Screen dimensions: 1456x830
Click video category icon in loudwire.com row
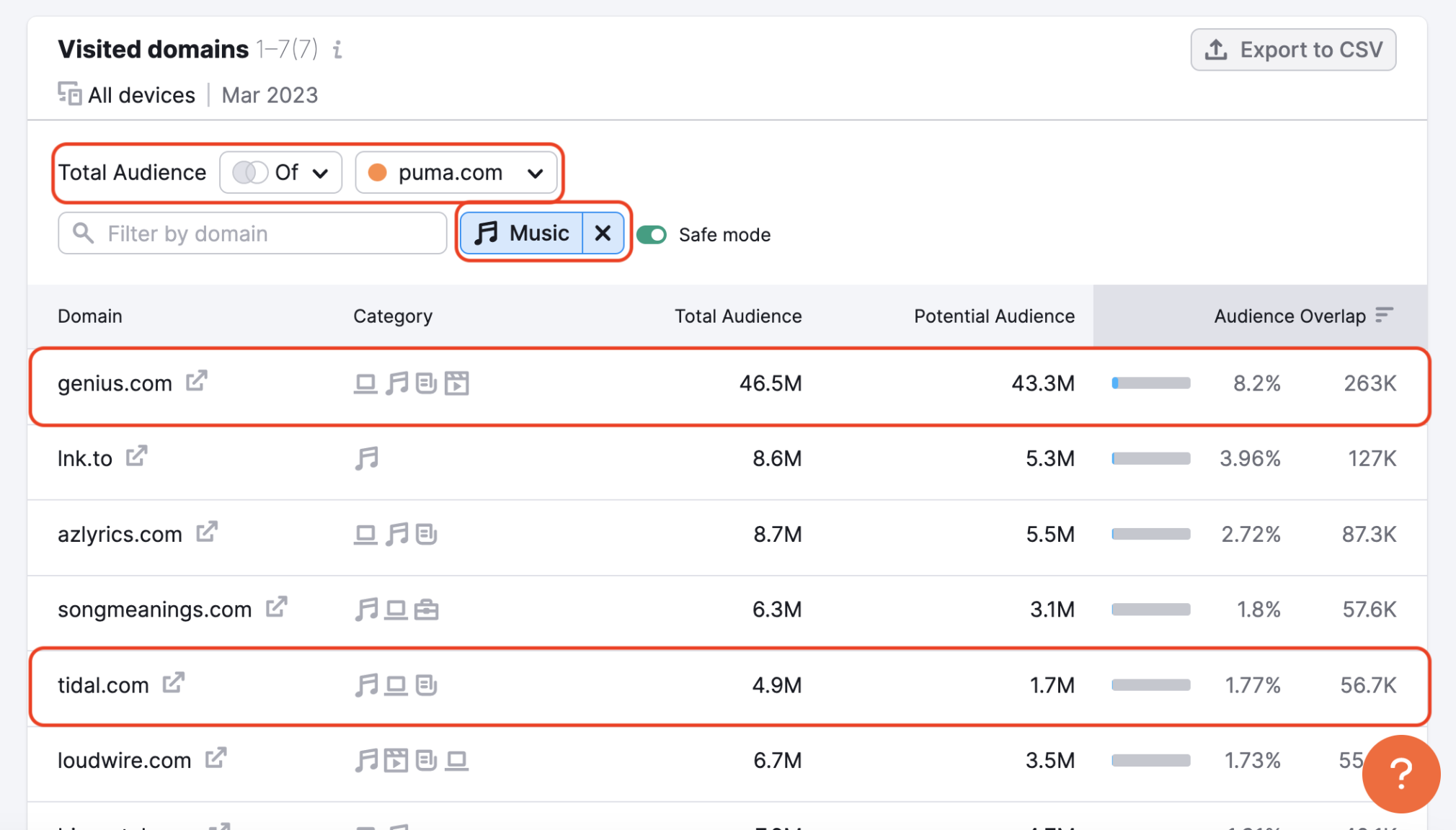[x=396, y=760]
